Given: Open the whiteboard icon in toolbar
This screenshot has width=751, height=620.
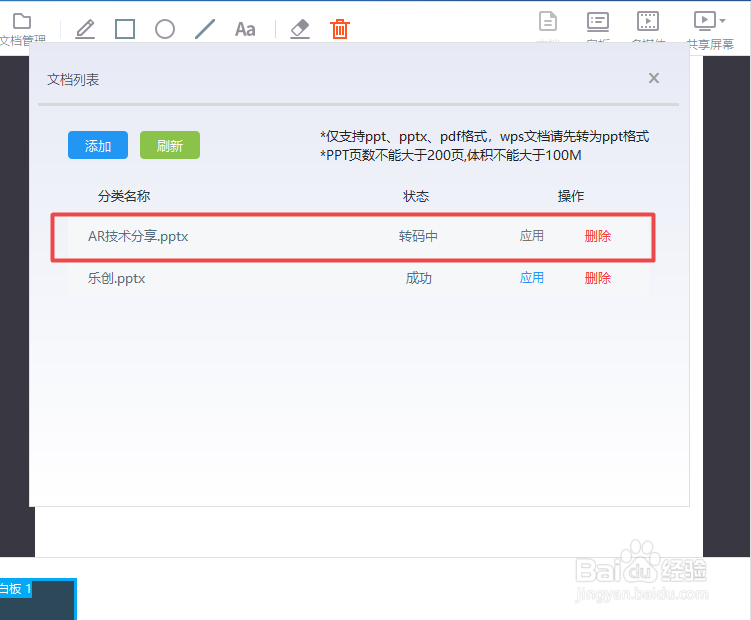Looking at the screenshot, I should [x=598, y=22].
